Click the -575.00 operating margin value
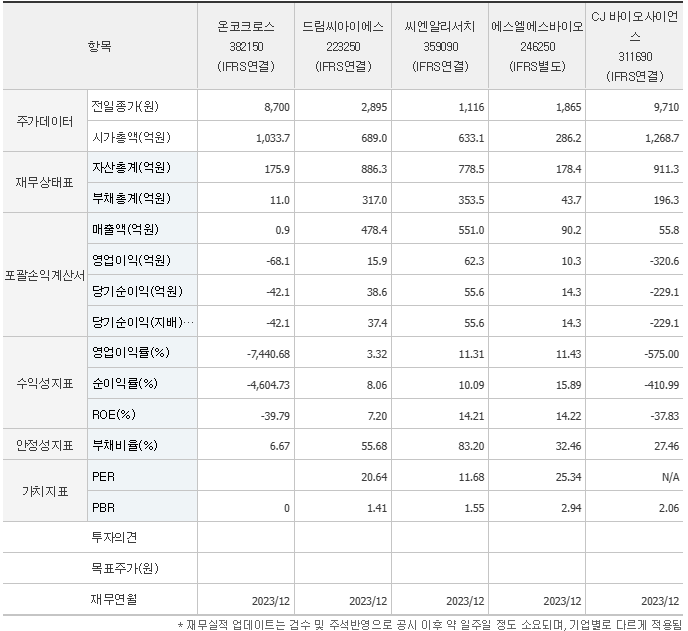 pyautogui.click(x=662, y=354)
